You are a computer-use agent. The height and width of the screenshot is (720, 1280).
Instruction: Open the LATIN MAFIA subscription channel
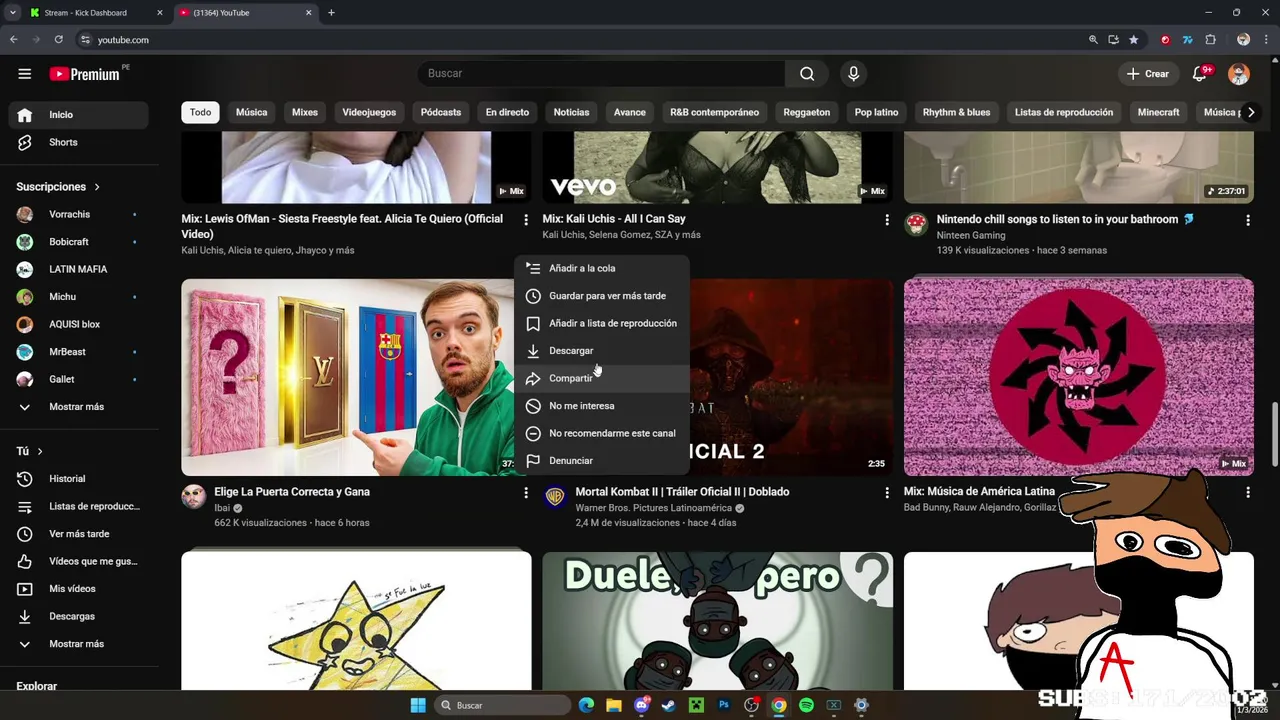coord(78,269)
